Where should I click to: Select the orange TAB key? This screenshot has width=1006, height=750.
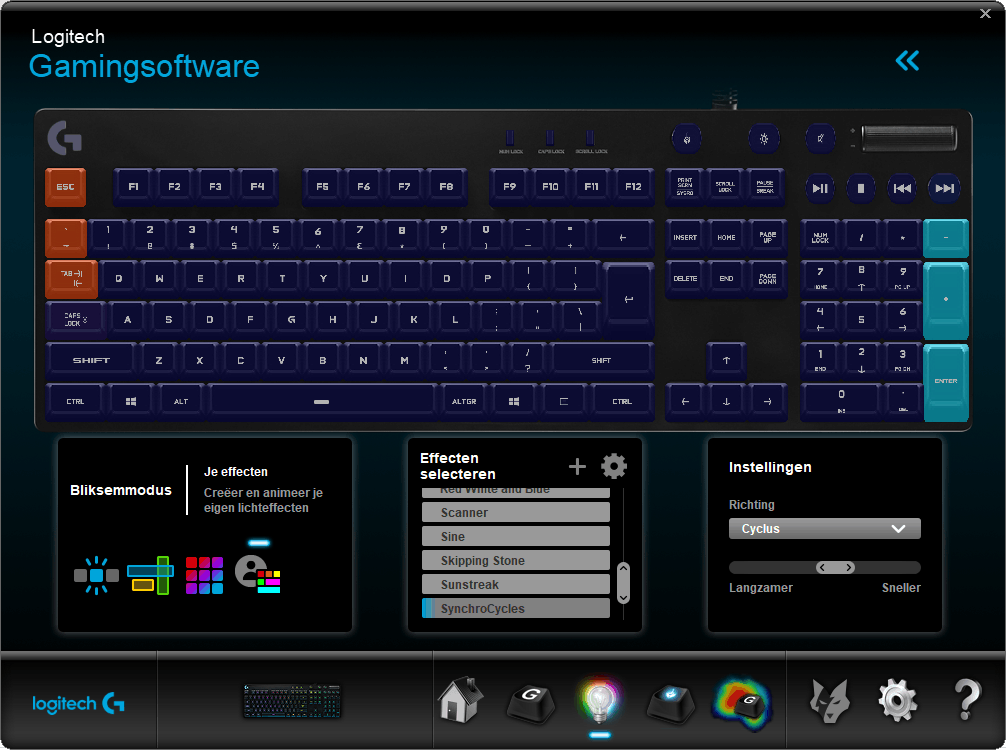(71, 278)
